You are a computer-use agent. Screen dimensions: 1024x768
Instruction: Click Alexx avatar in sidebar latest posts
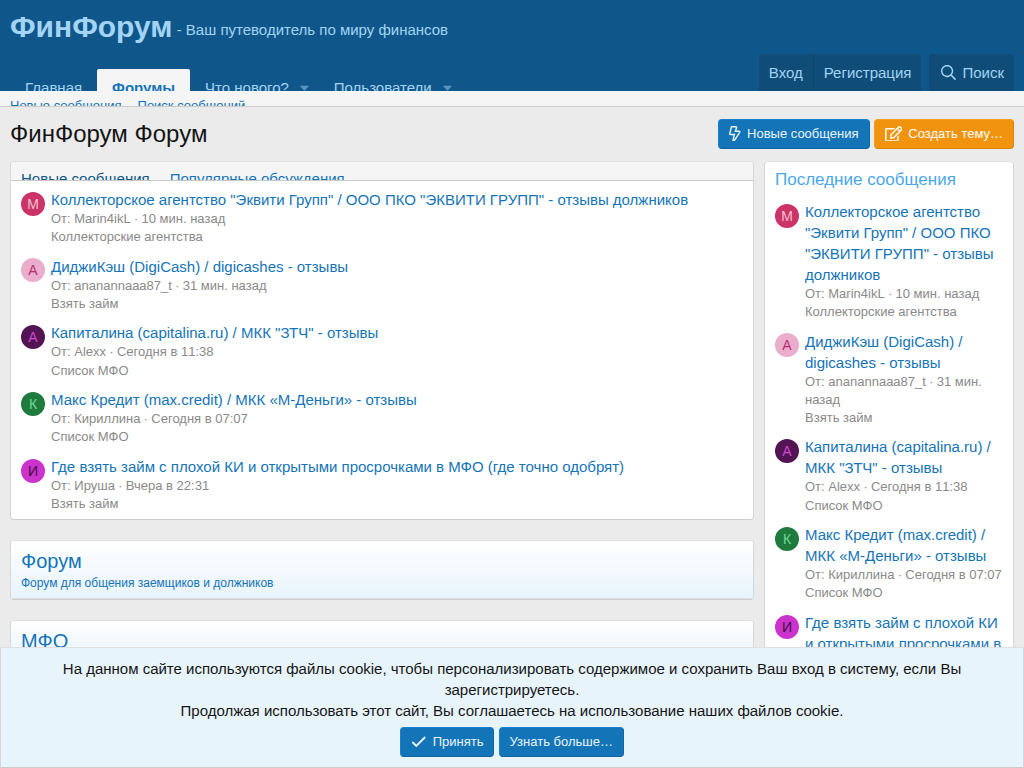787,451
